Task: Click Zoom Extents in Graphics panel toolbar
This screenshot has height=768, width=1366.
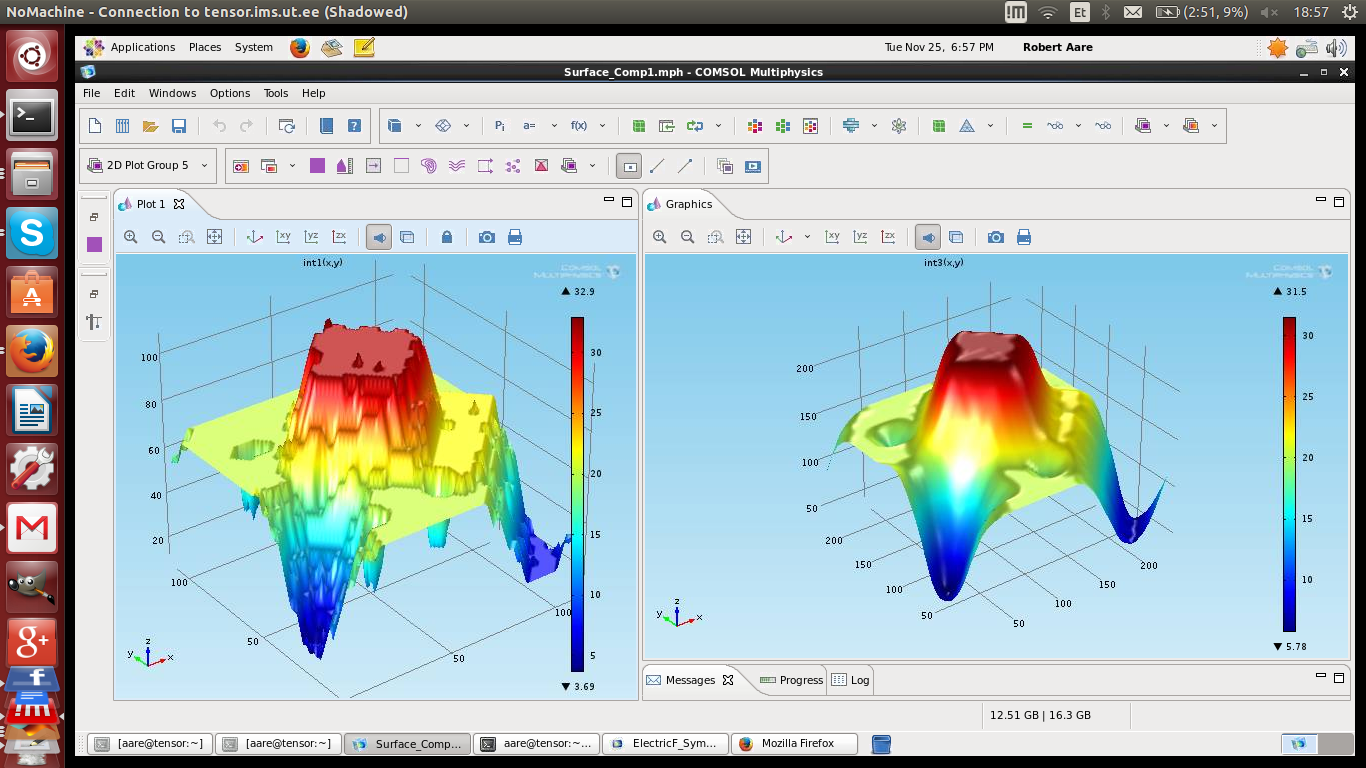Action: (x=743, y=237)
